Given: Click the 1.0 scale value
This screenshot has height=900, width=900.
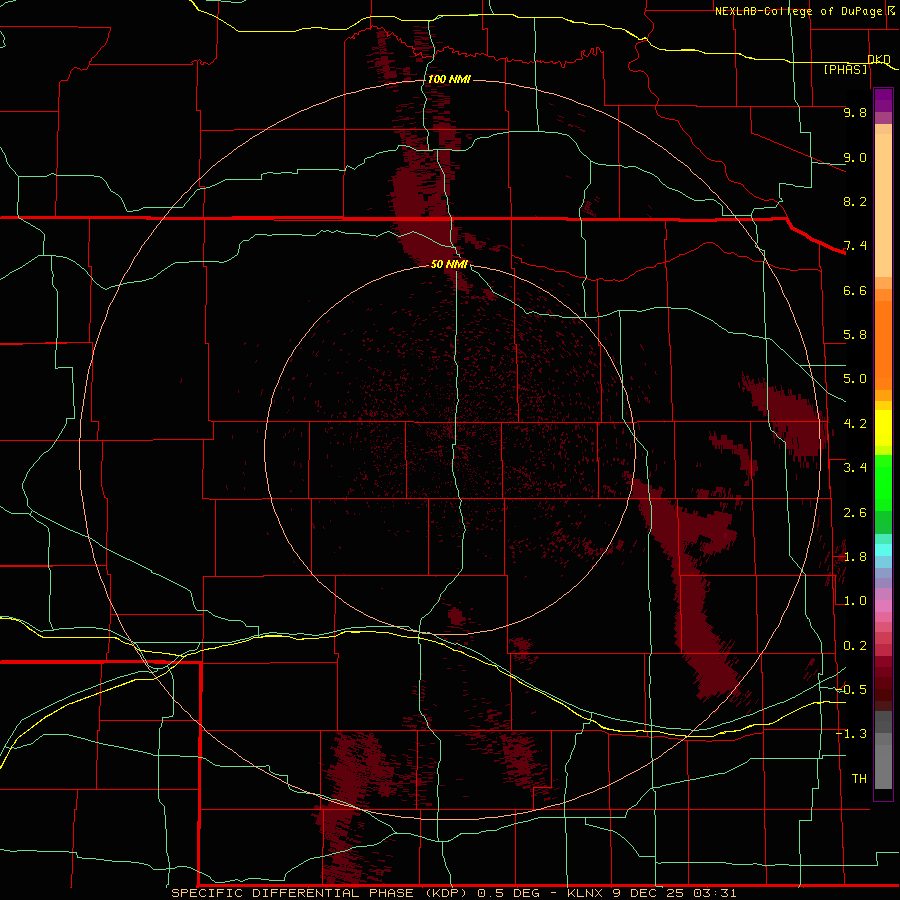Looking at the screenshot, I should click(855, 601).
